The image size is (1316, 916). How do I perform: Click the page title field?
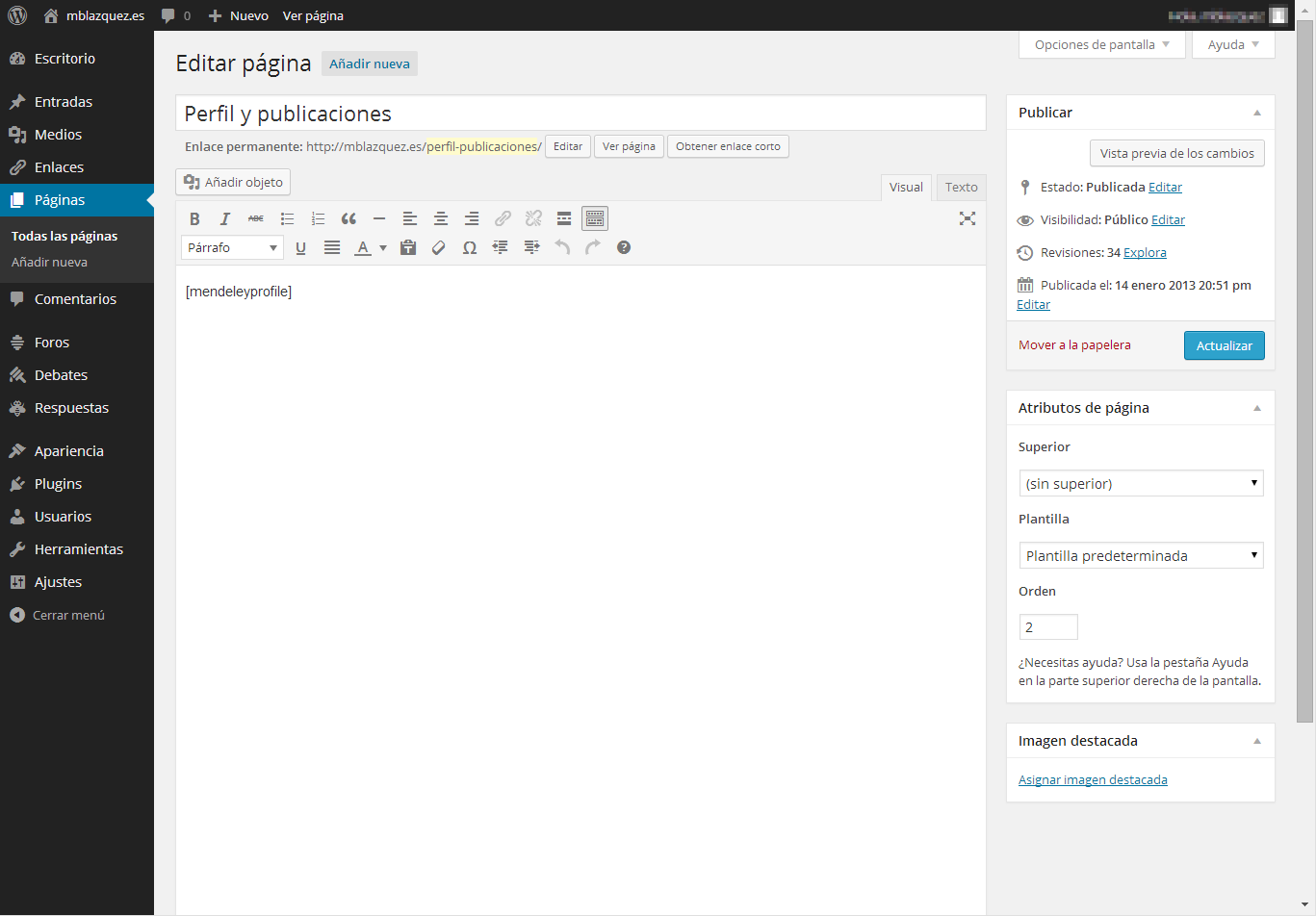point(581,114)
